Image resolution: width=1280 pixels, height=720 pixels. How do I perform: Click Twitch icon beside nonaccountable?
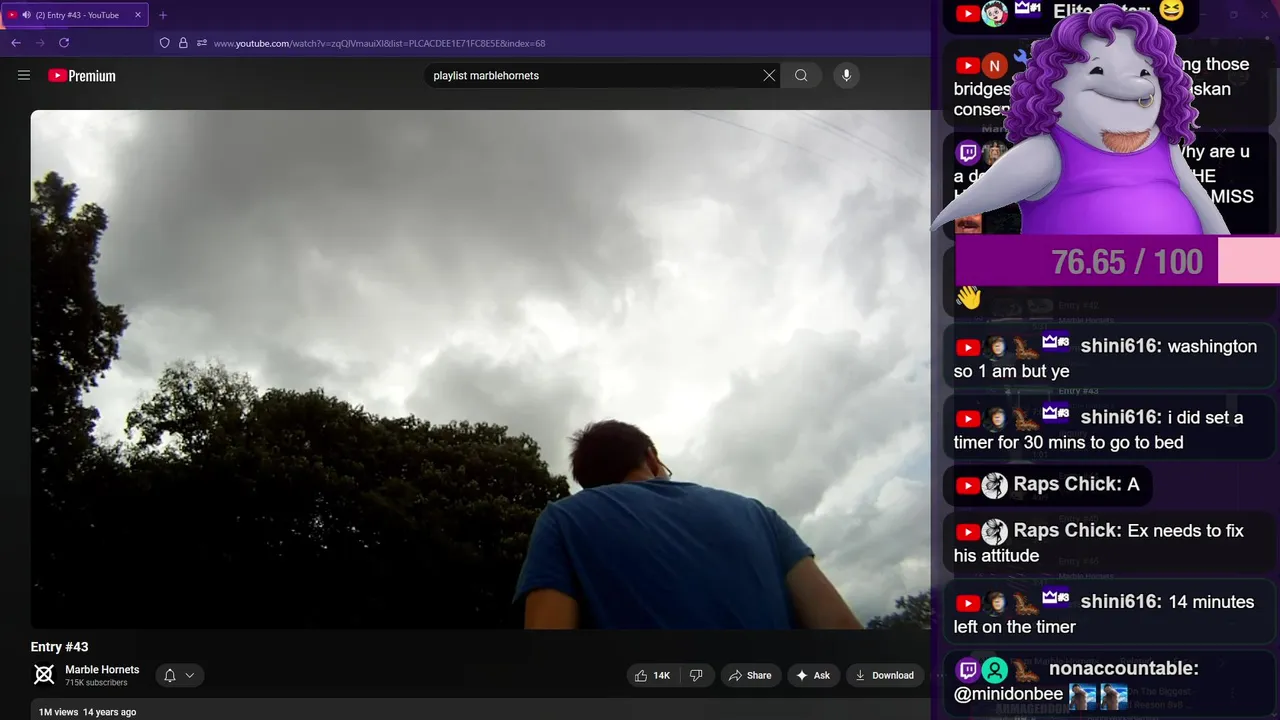(967, 669)
